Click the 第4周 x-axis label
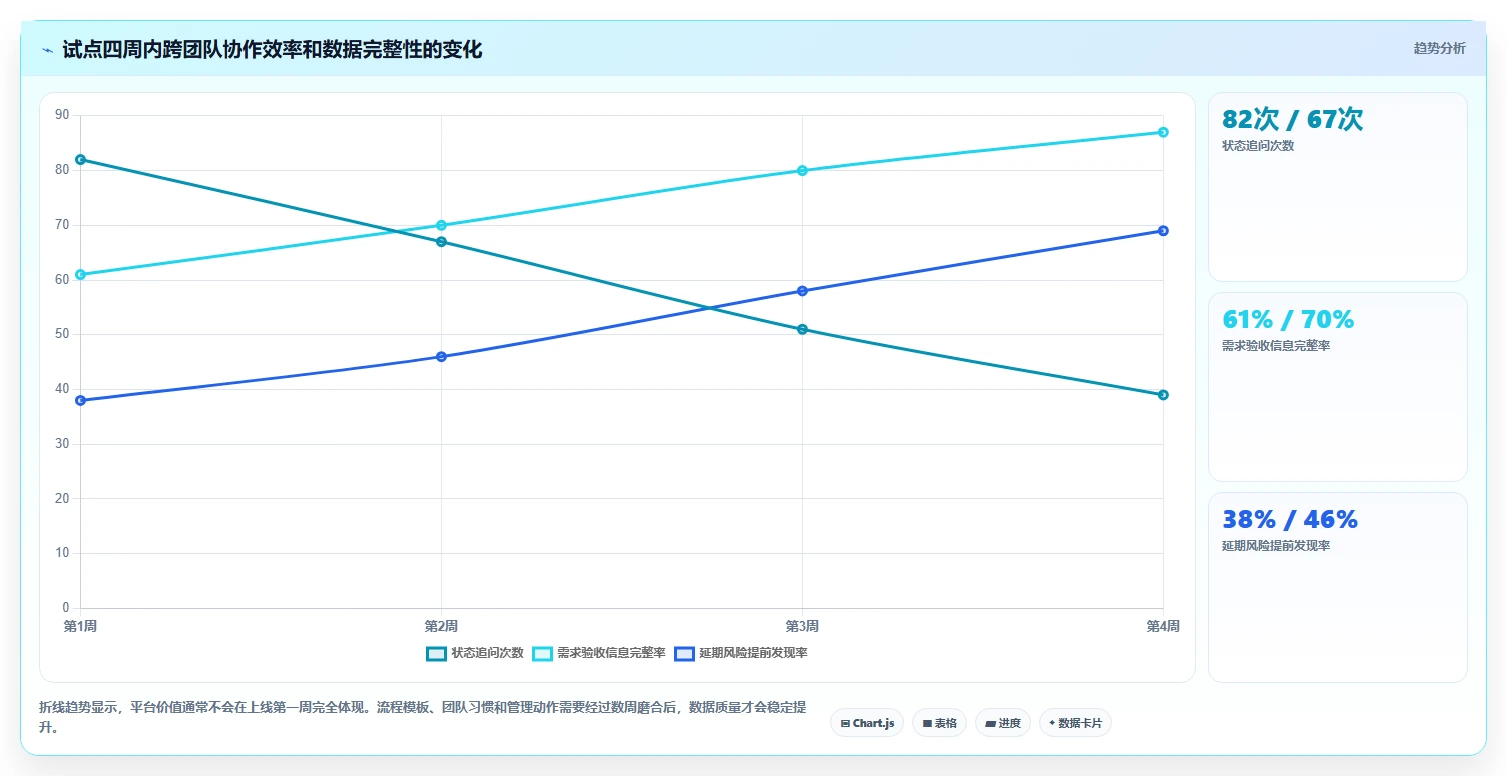 tap(1163, 627)
